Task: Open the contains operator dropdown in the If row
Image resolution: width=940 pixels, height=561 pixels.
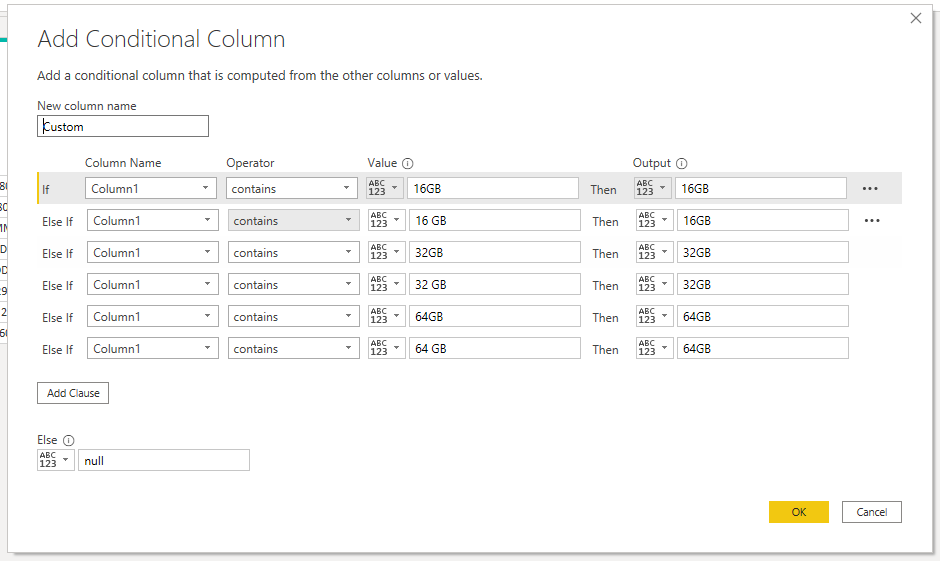Action: point(291,188)
